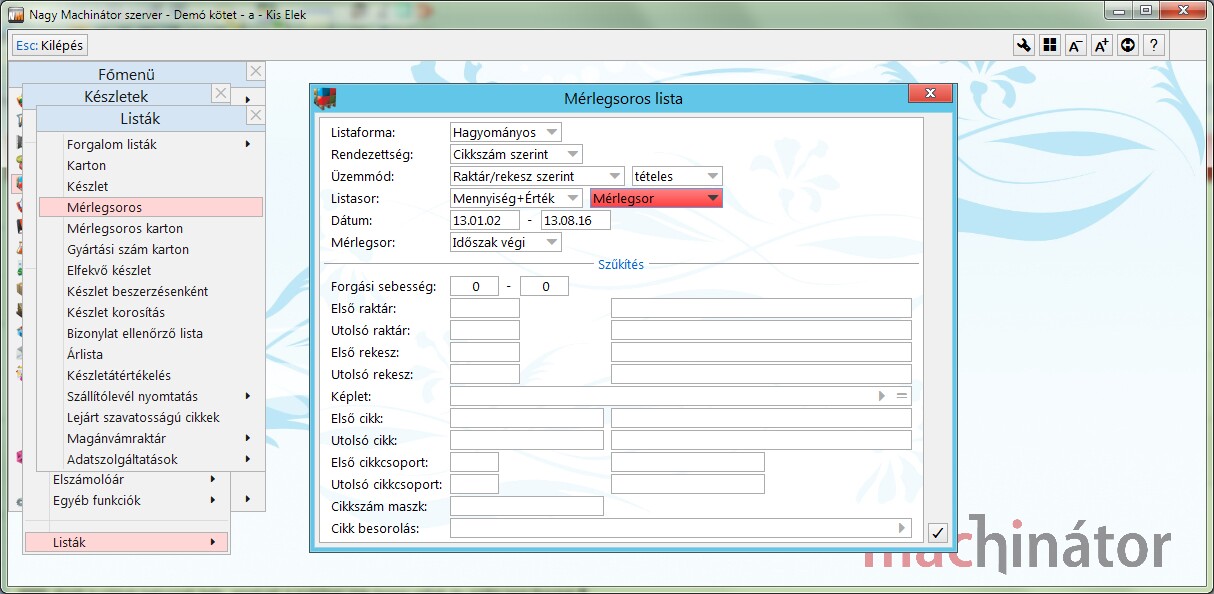The width and height of the screenshot is (1214, 594).
Task: Click the Cikkszám maszk field
Action: (x=527, y=506)
